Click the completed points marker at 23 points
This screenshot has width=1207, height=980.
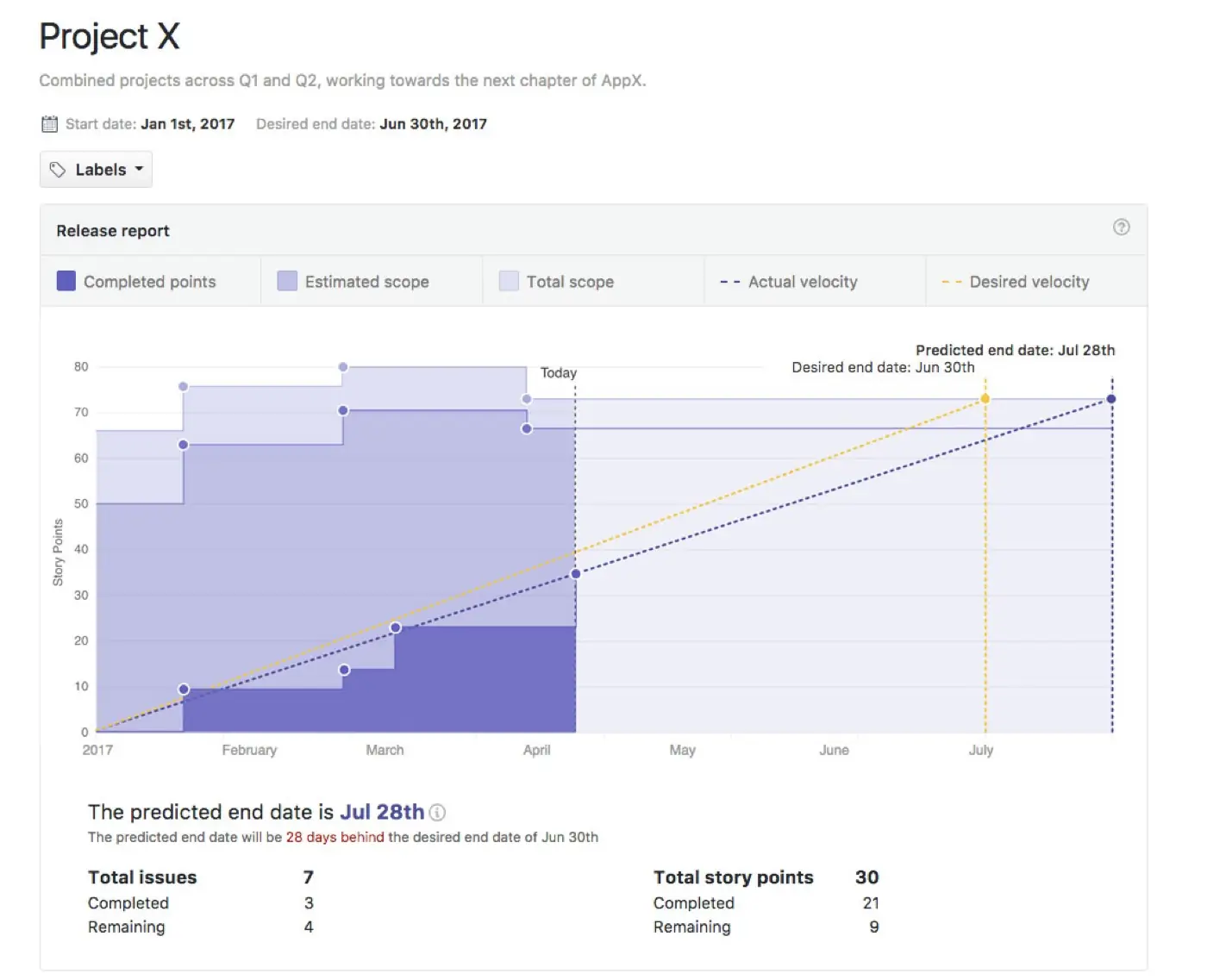click(395, 627)
